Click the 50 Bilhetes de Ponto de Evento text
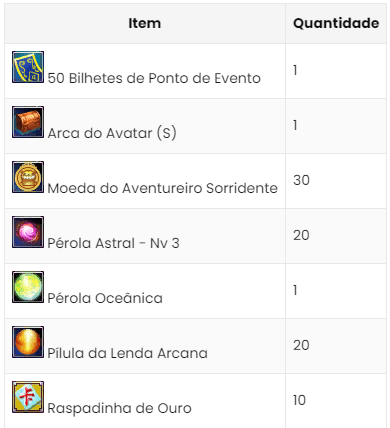 (x=154, y=78)
